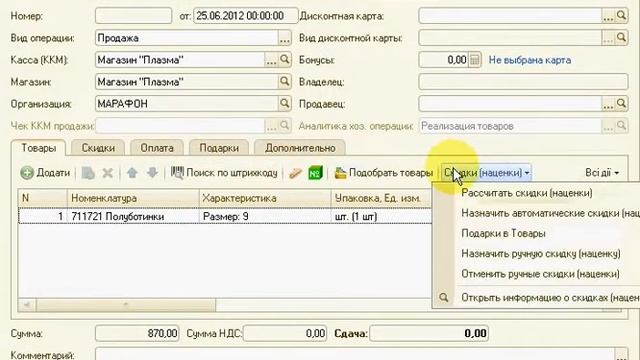Click Поиск по штрихкоду barcode search
640x360 pixels.
click(x=224, y=173)
